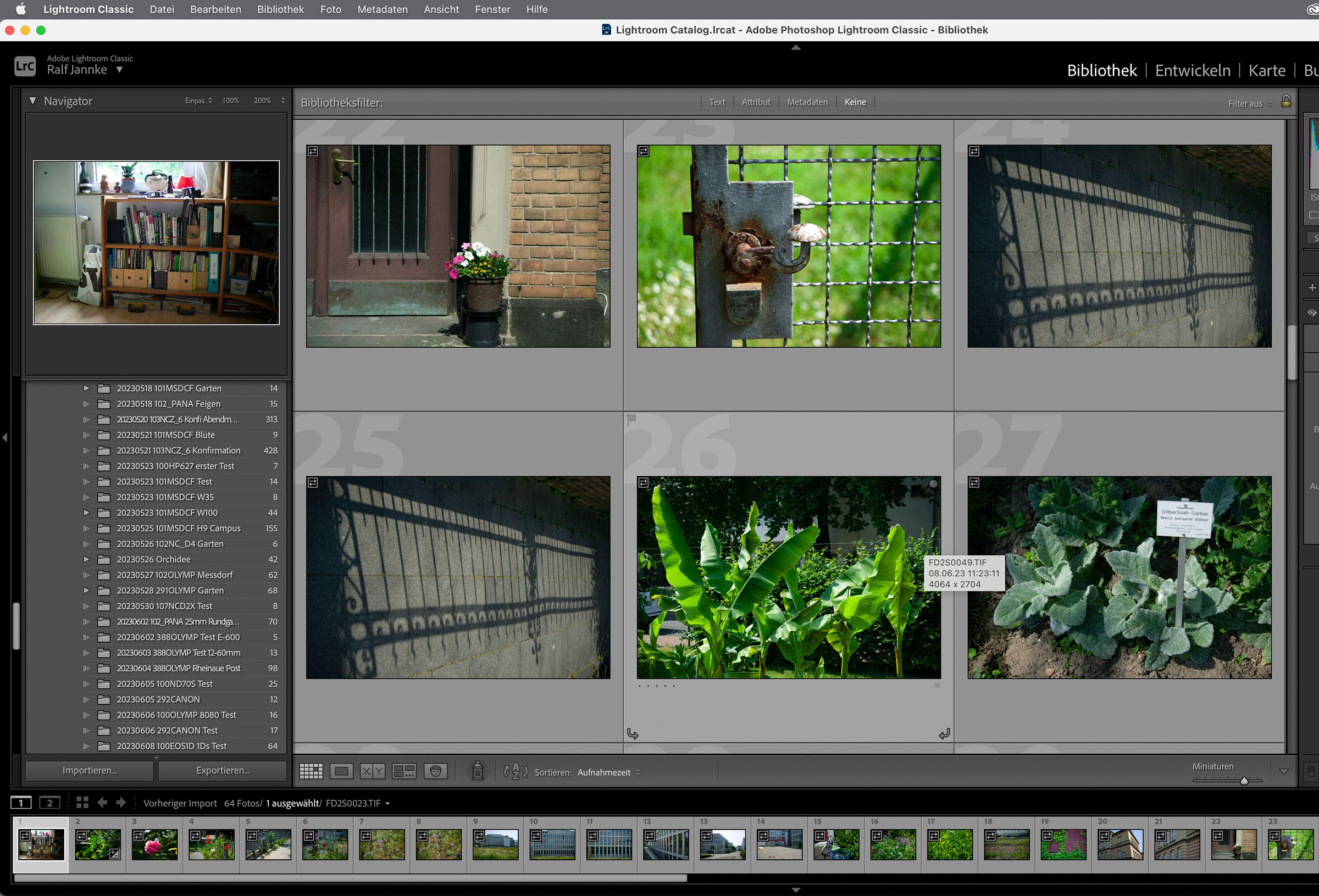Adjust the Miniaturen thumbnail size slider

click(x=1244, y=781)
